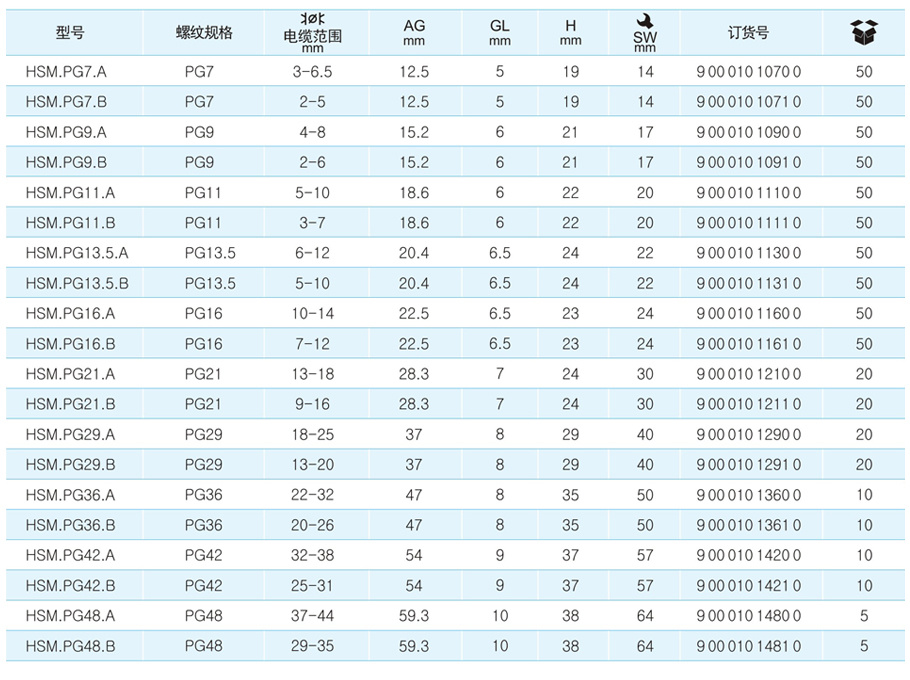
Task: Click order number 9 00 010 1420 0
Action: click(x=749, y=555)
